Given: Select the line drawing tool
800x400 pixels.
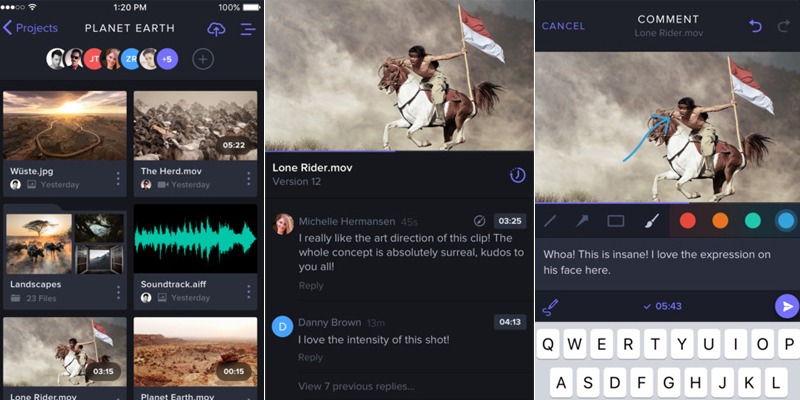Looking at the screenshot, I should pyautogui.click(x=551, y=221).
